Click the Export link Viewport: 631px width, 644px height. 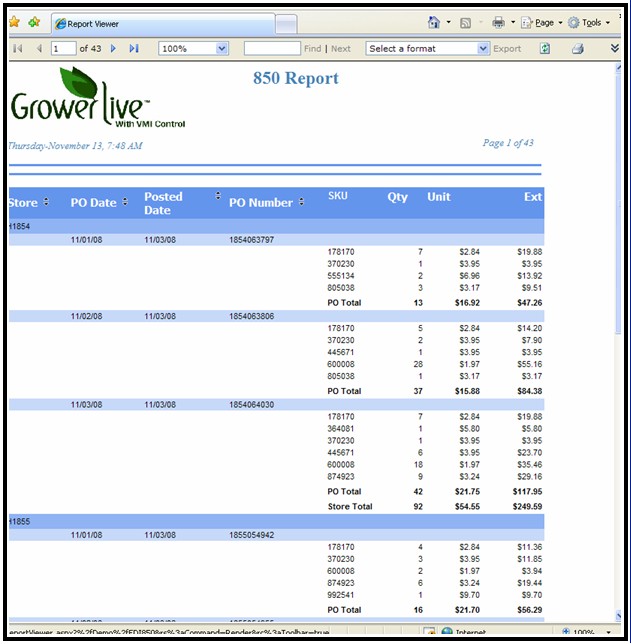click(507, 48)
